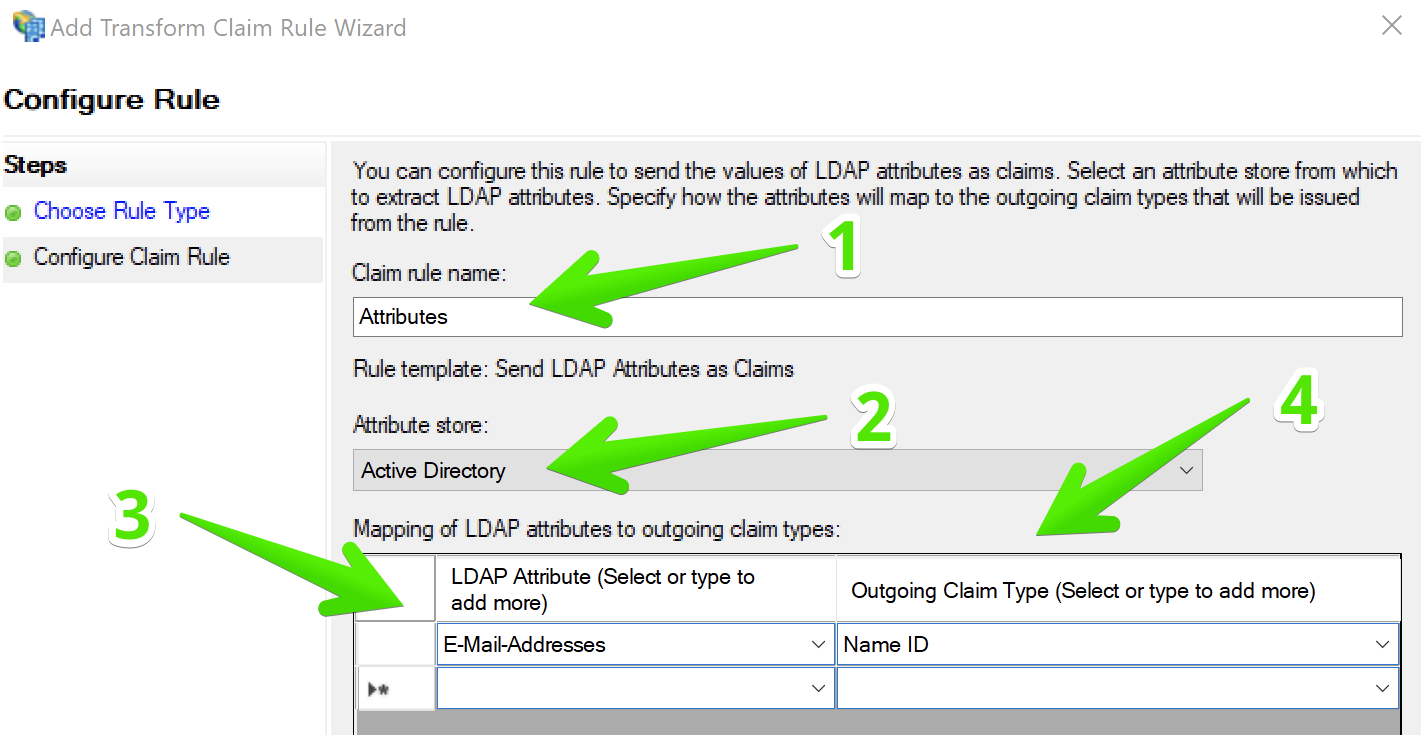Select the Choose Rule Type step

(x=122, y=211)
